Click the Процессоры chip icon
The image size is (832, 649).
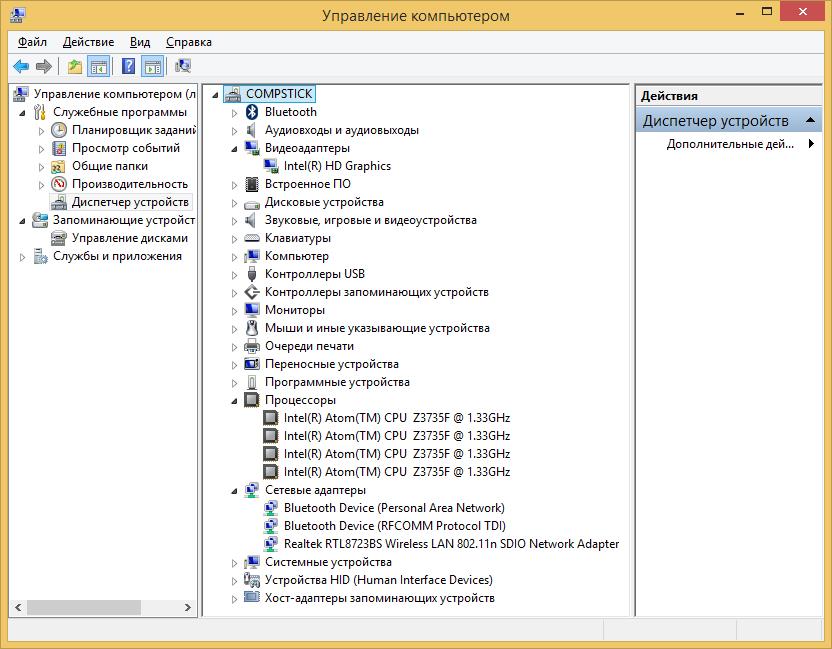pos(252,400)
